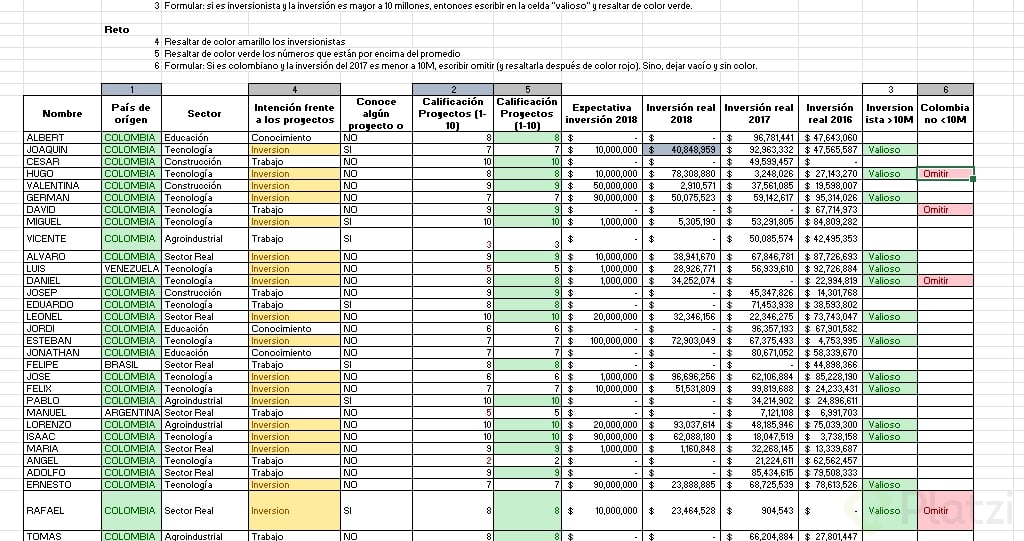Select the cell 93,037,614 in LORENZO's row

click(x=681, y=425)
